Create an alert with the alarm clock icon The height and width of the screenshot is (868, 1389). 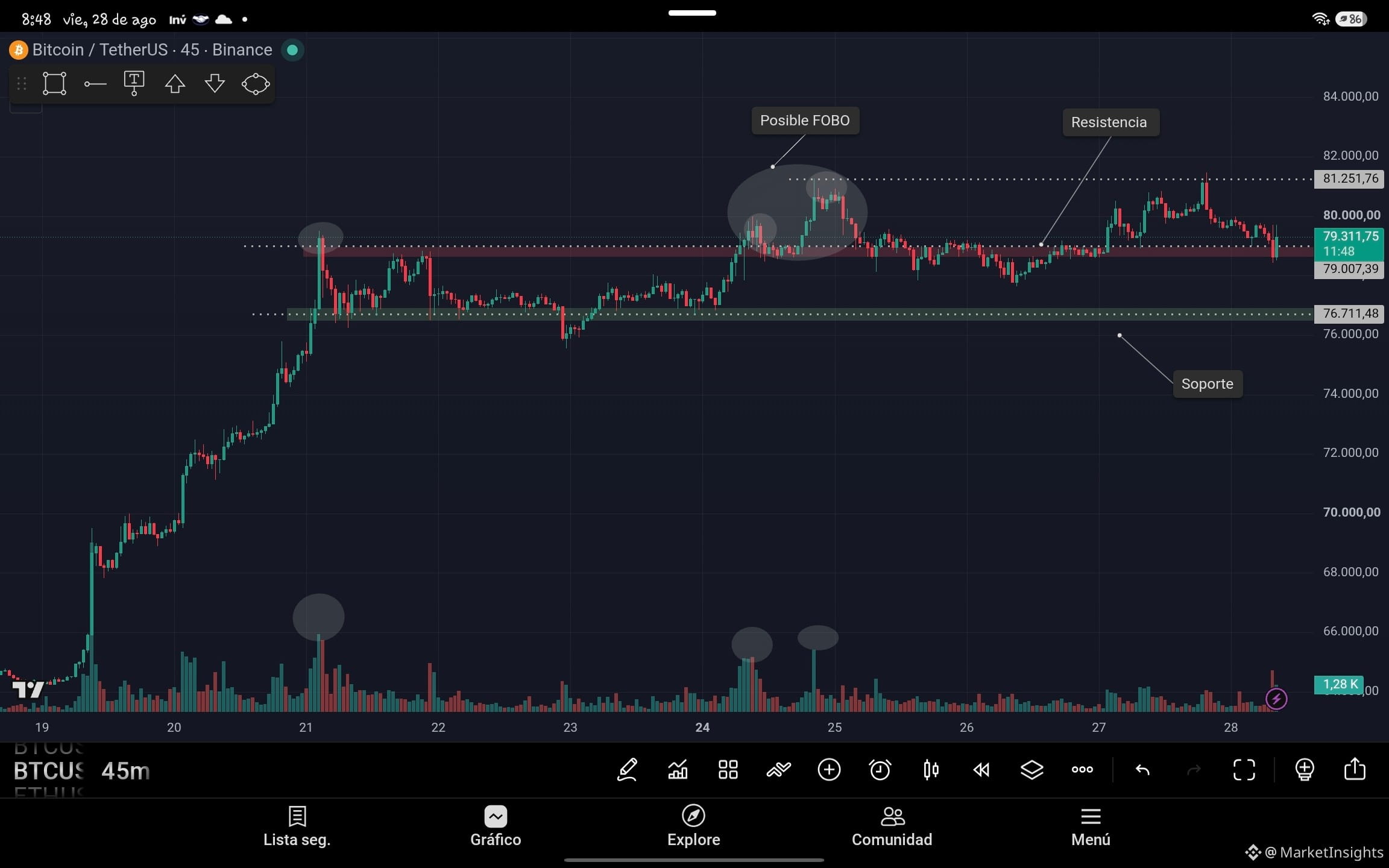coord(880,770)
